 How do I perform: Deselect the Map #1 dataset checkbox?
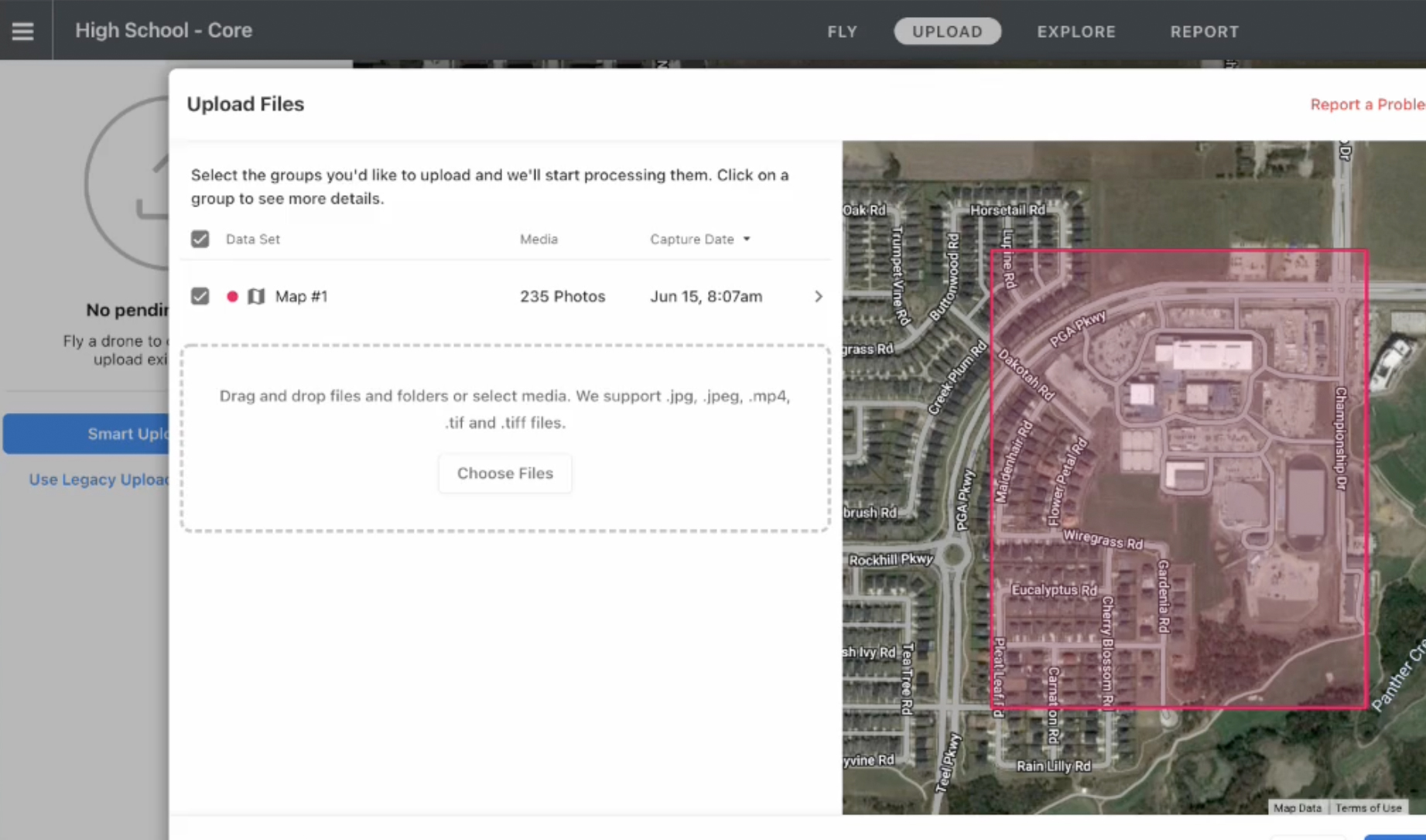click(200, 296)
